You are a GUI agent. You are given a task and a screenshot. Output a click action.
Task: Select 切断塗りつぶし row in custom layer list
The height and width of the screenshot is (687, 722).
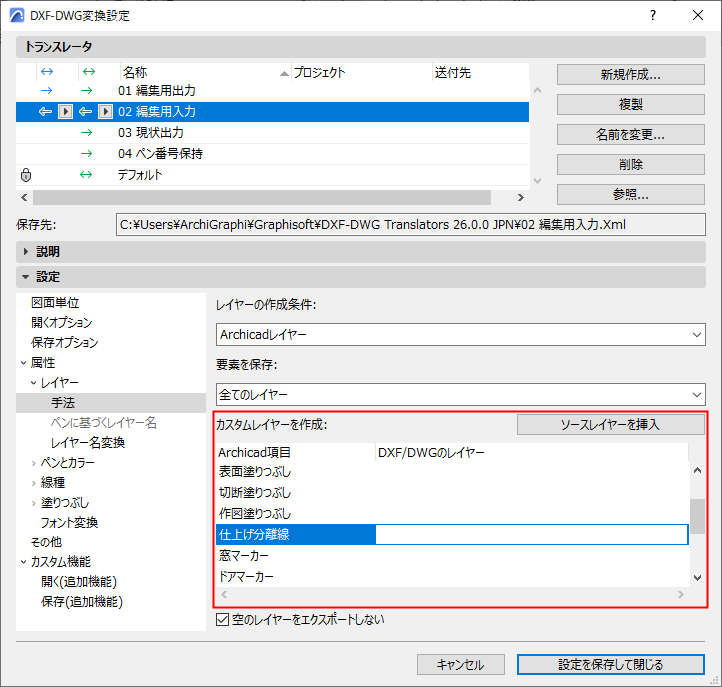(x=452, y=493)
